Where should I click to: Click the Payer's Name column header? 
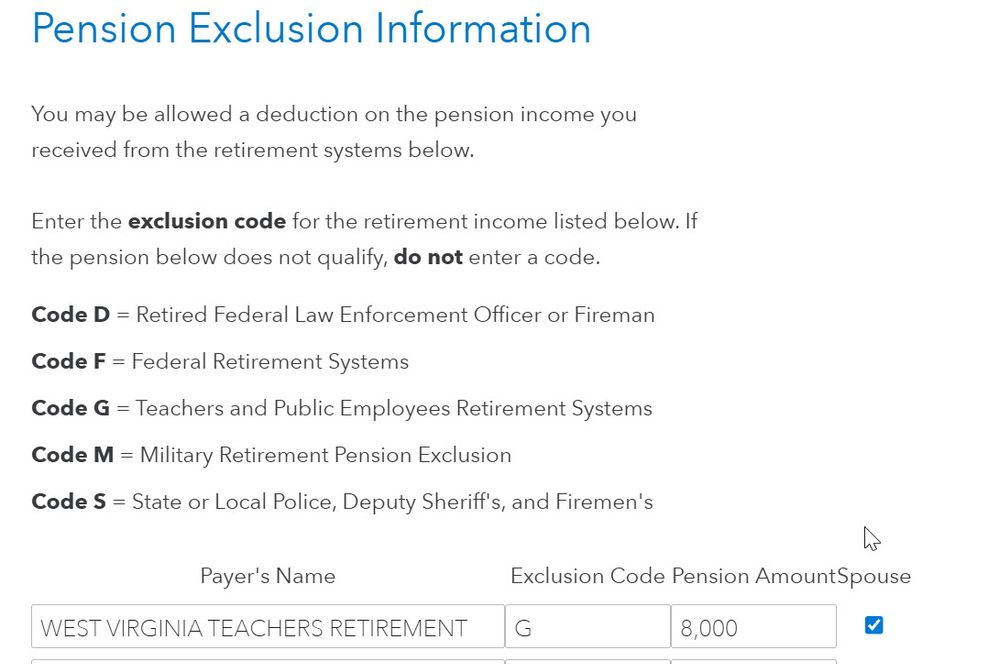(267, 576)
